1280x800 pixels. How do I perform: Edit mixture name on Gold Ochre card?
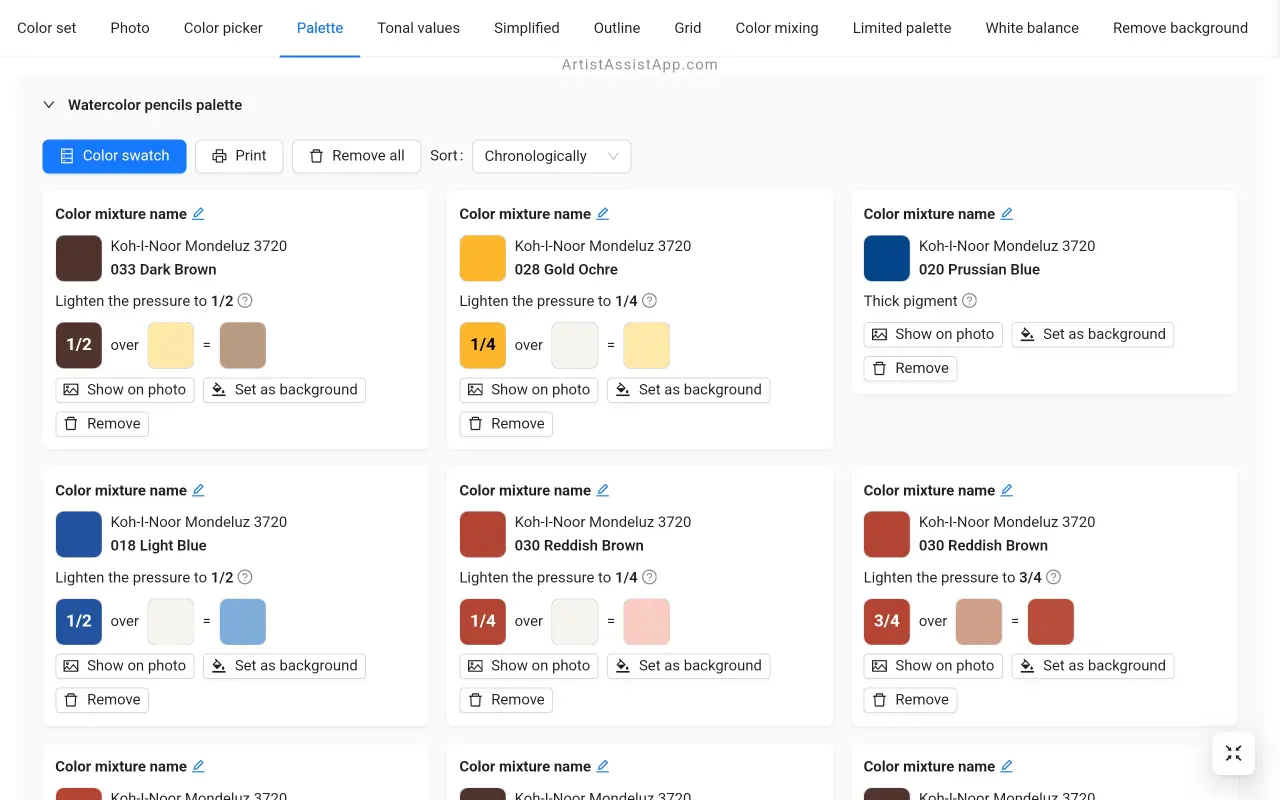click(x=602, y=214)
